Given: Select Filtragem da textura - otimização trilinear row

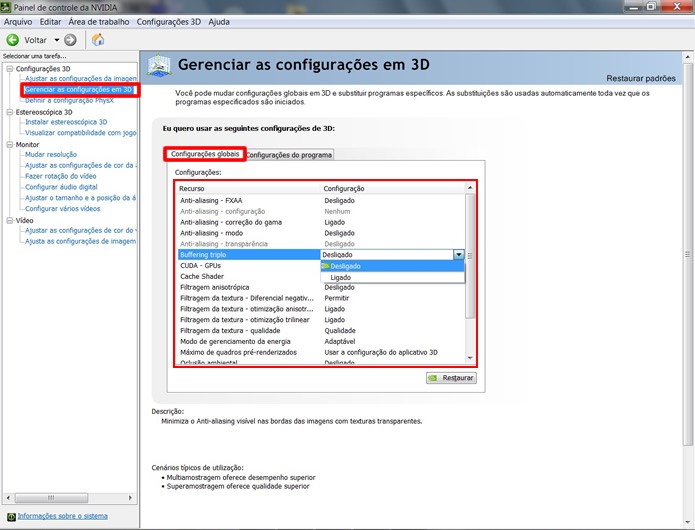Looking at the screenshot, I should (x=321, y=320).
